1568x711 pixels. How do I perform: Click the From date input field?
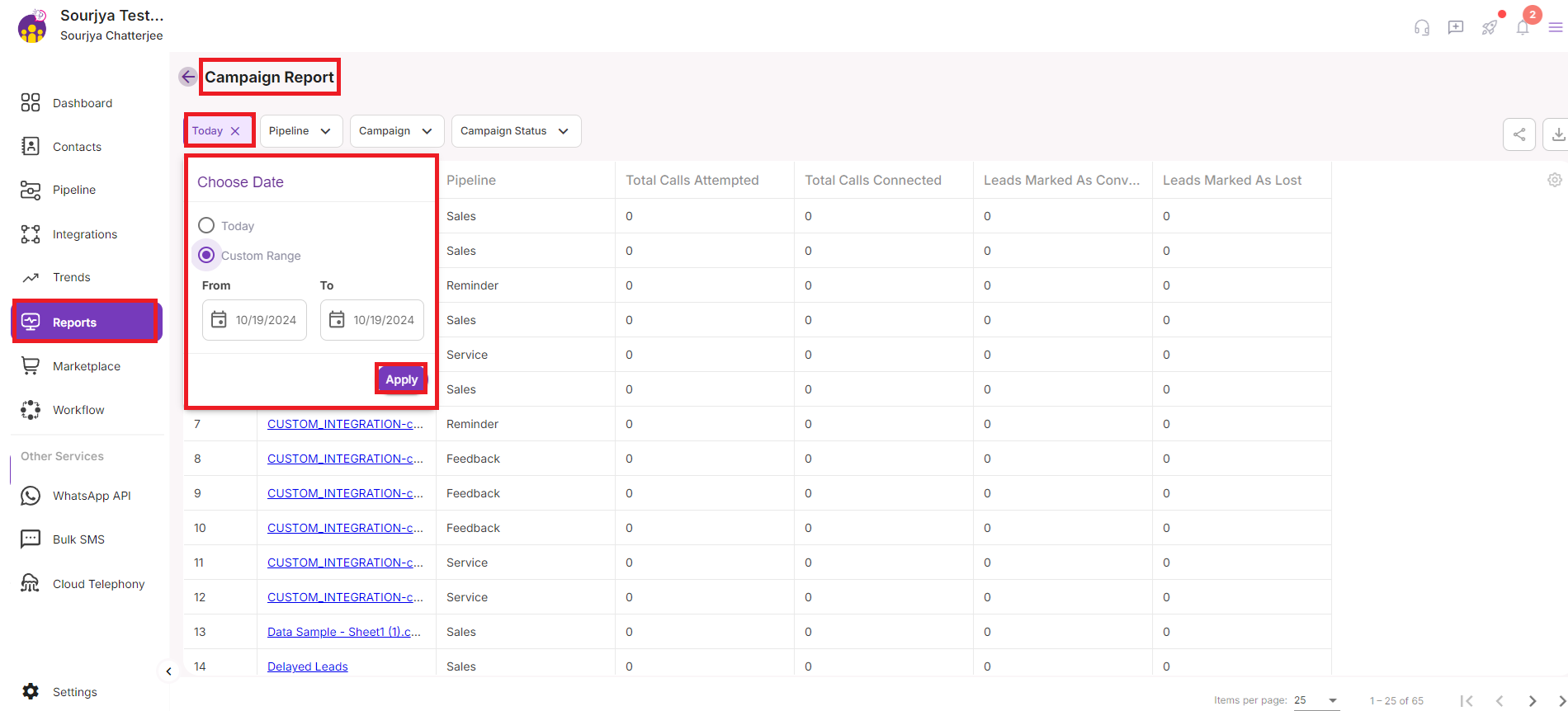[x=254, y=320]
